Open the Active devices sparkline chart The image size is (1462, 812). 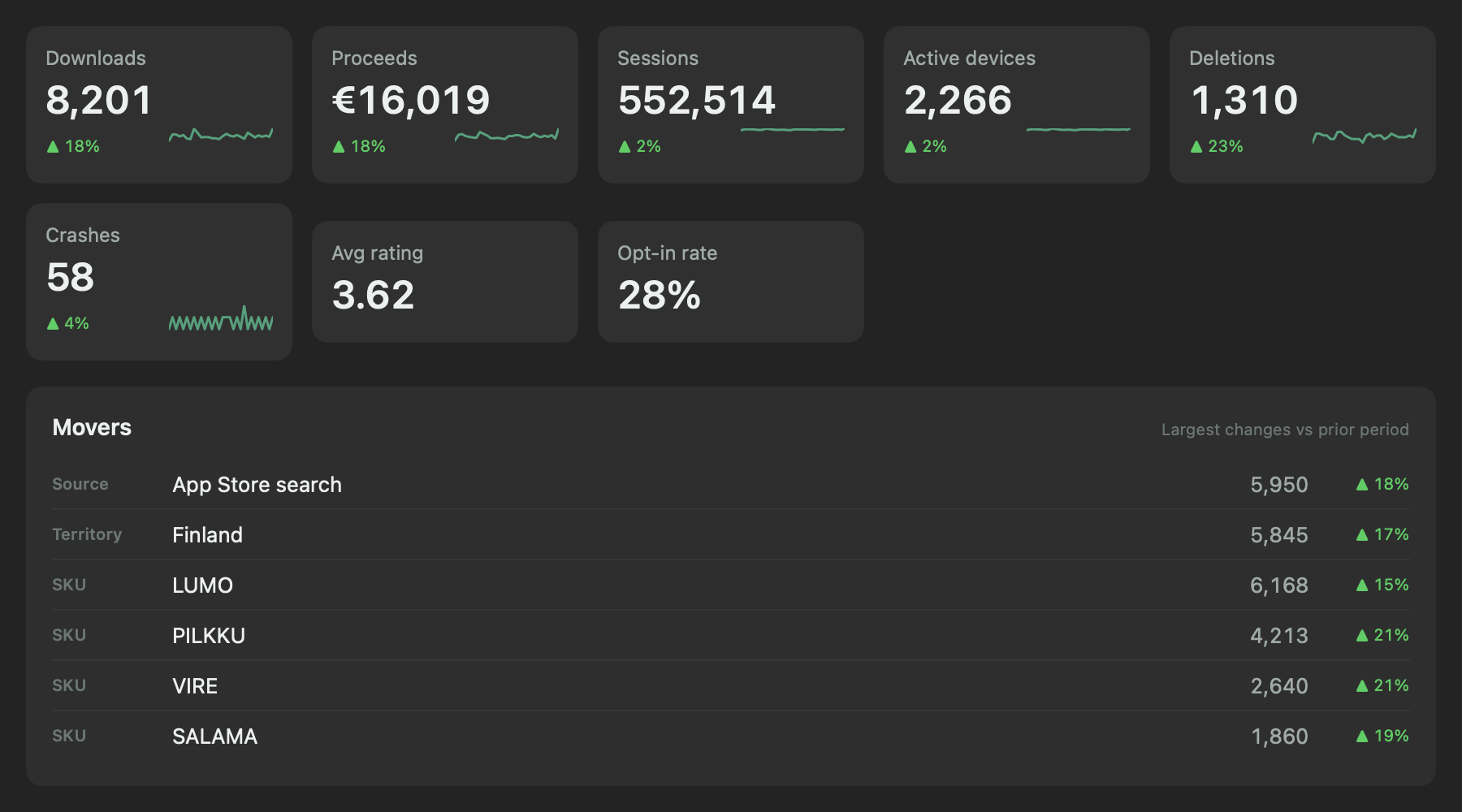click(x=1079, y=130)
